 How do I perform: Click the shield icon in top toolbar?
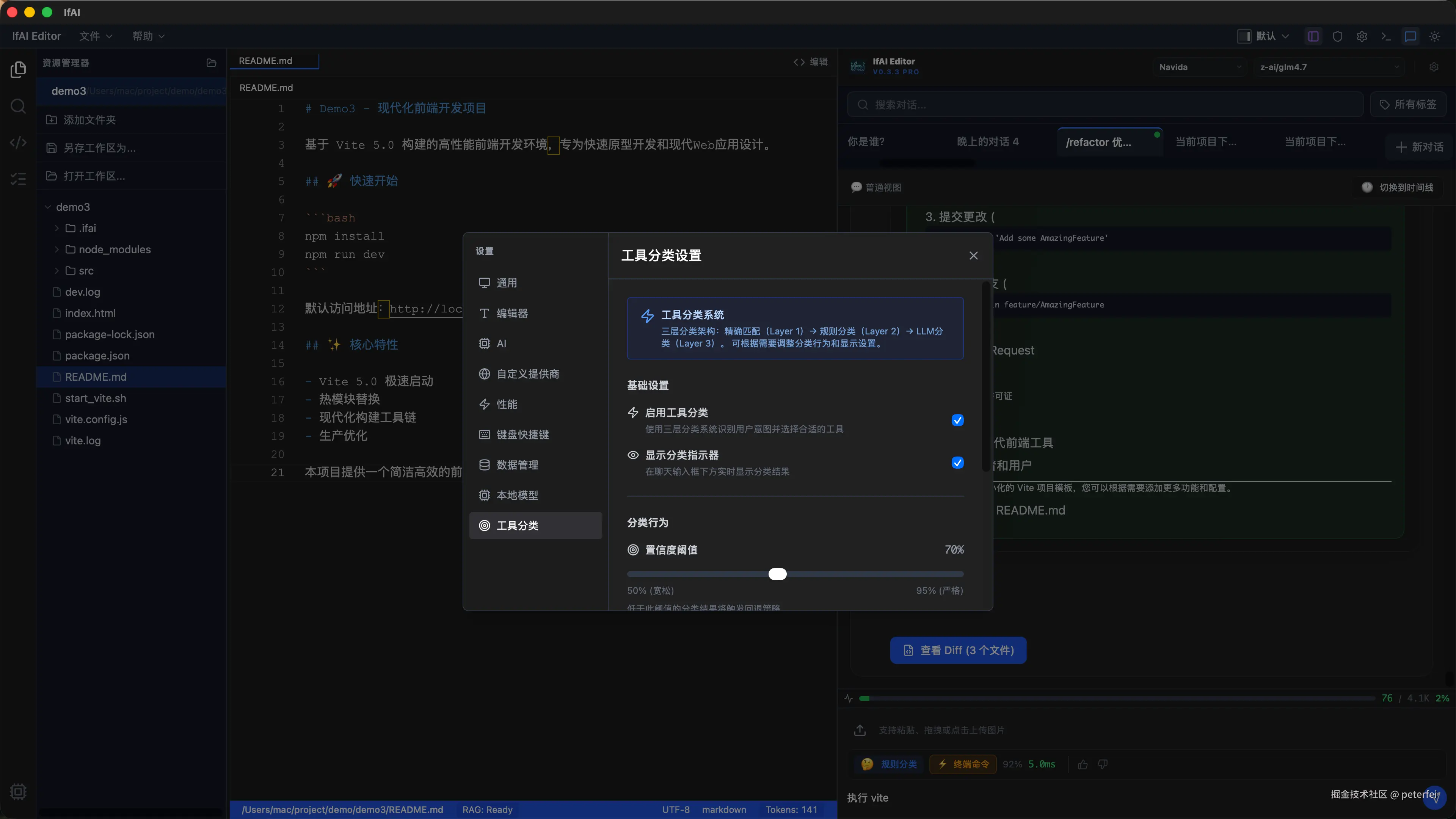[x=1337, y=36]
